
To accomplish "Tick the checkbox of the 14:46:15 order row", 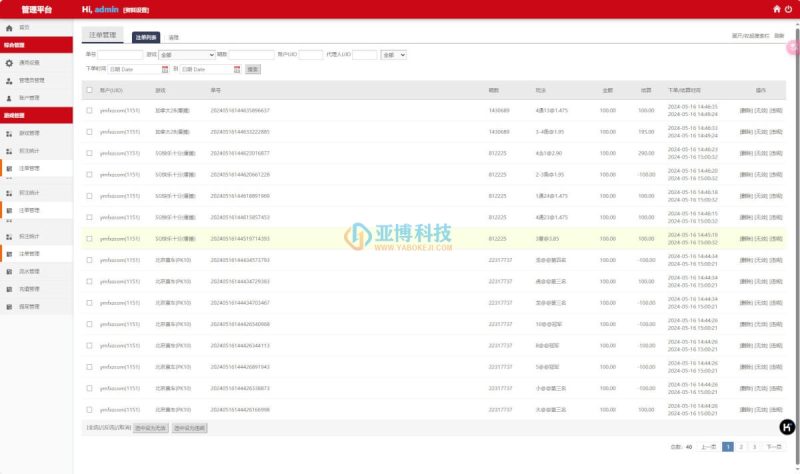I will [x=89, y=217].
